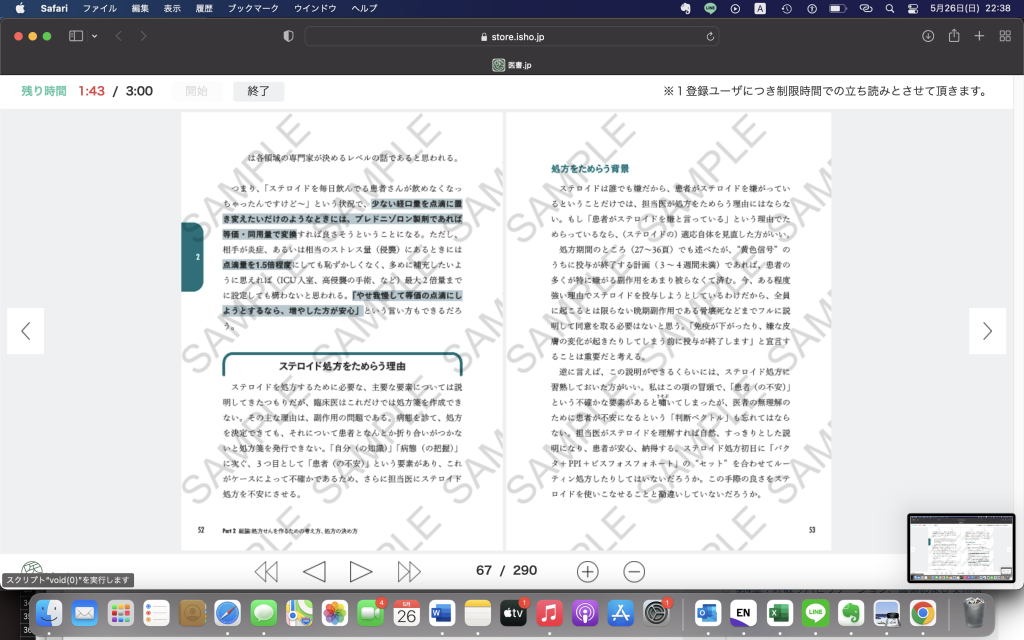
Task: Click Safari's Share icon in toolbar
Action: (954, 36)
